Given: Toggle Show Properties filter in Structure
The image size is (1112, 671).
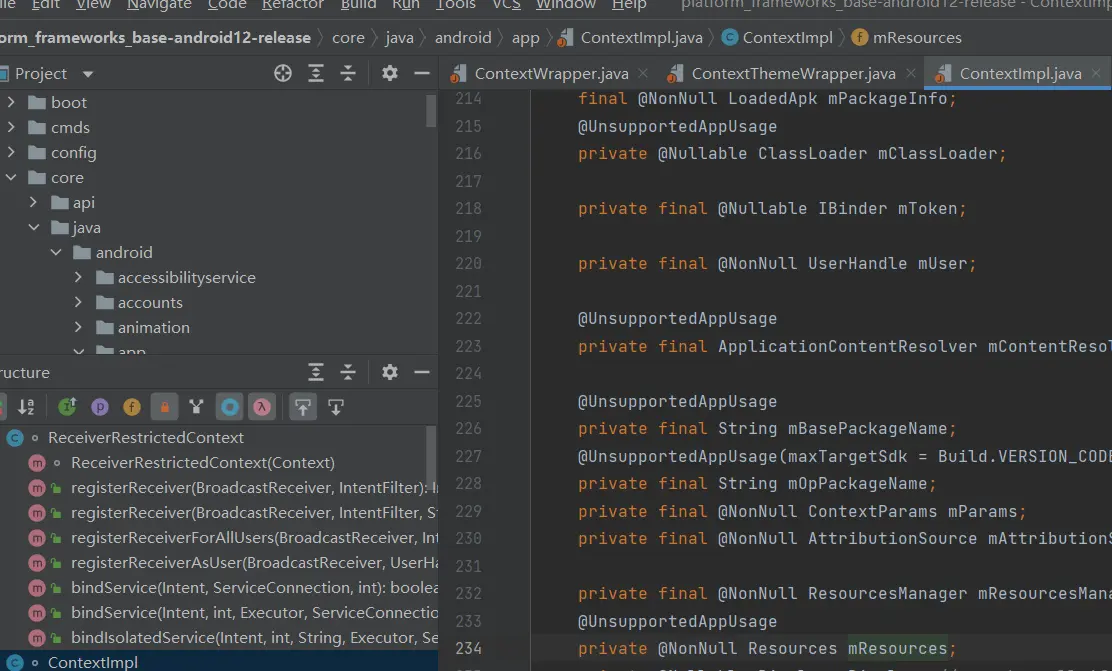Looking at the screenshot, I should tap(100, 407).
